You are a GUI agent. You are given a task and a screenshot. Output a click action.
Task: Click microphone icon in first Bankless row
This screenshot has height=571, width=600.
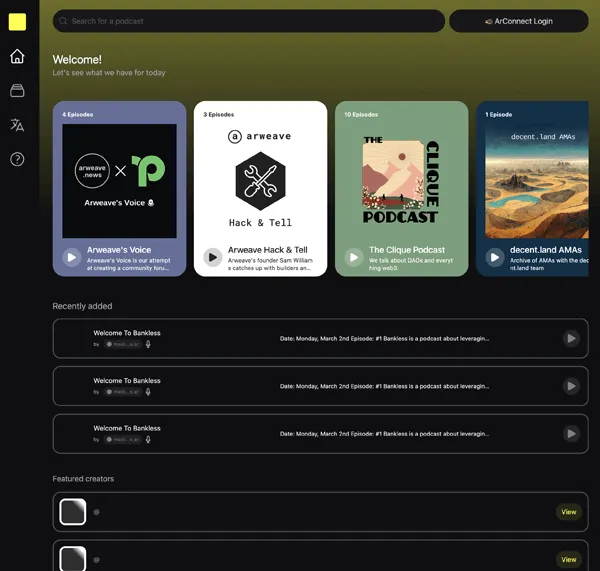pos(148,344)
